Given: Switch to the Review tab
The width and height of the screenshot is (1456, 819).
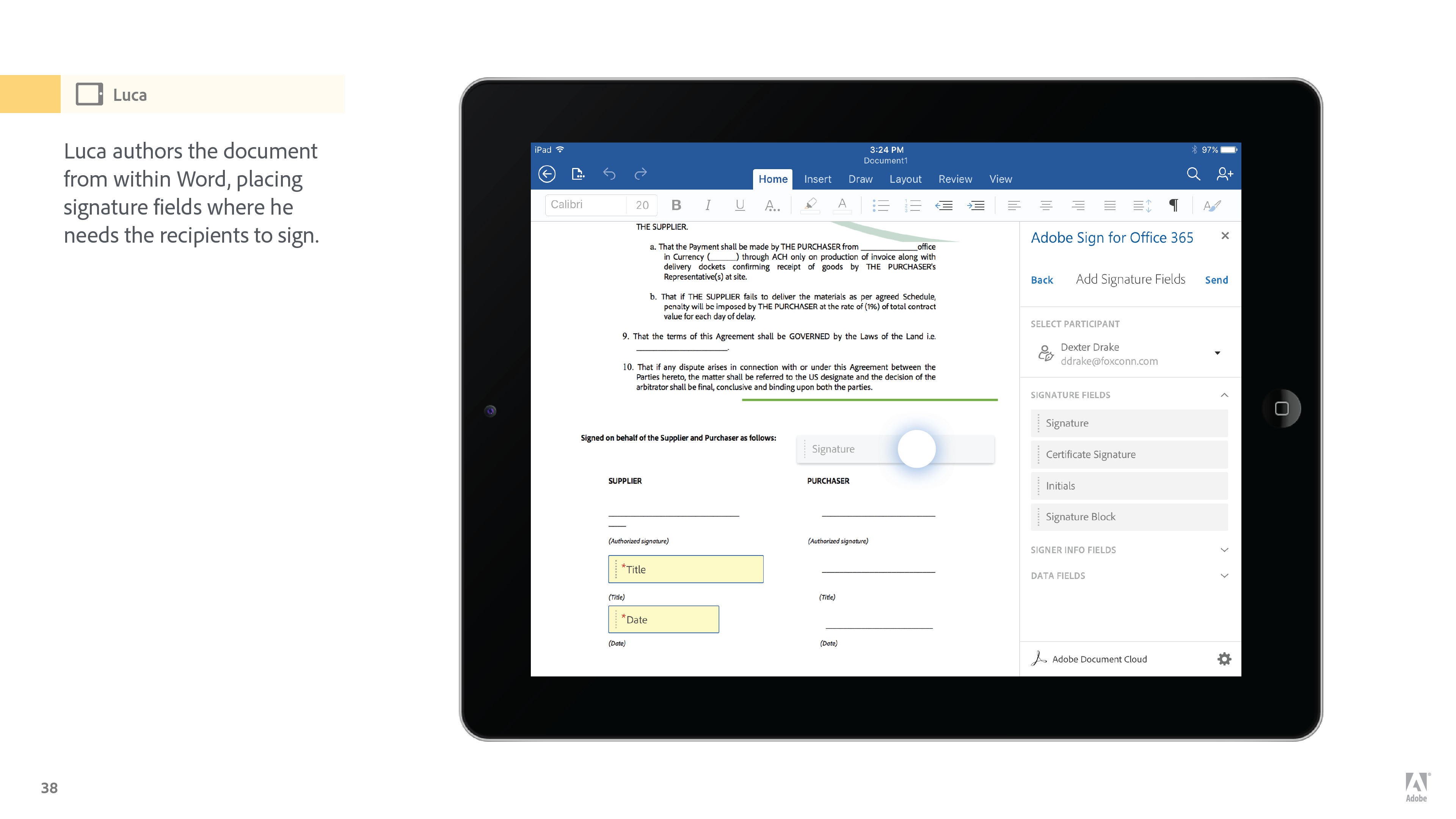Looking at the screenshot, I should (955, 179).
